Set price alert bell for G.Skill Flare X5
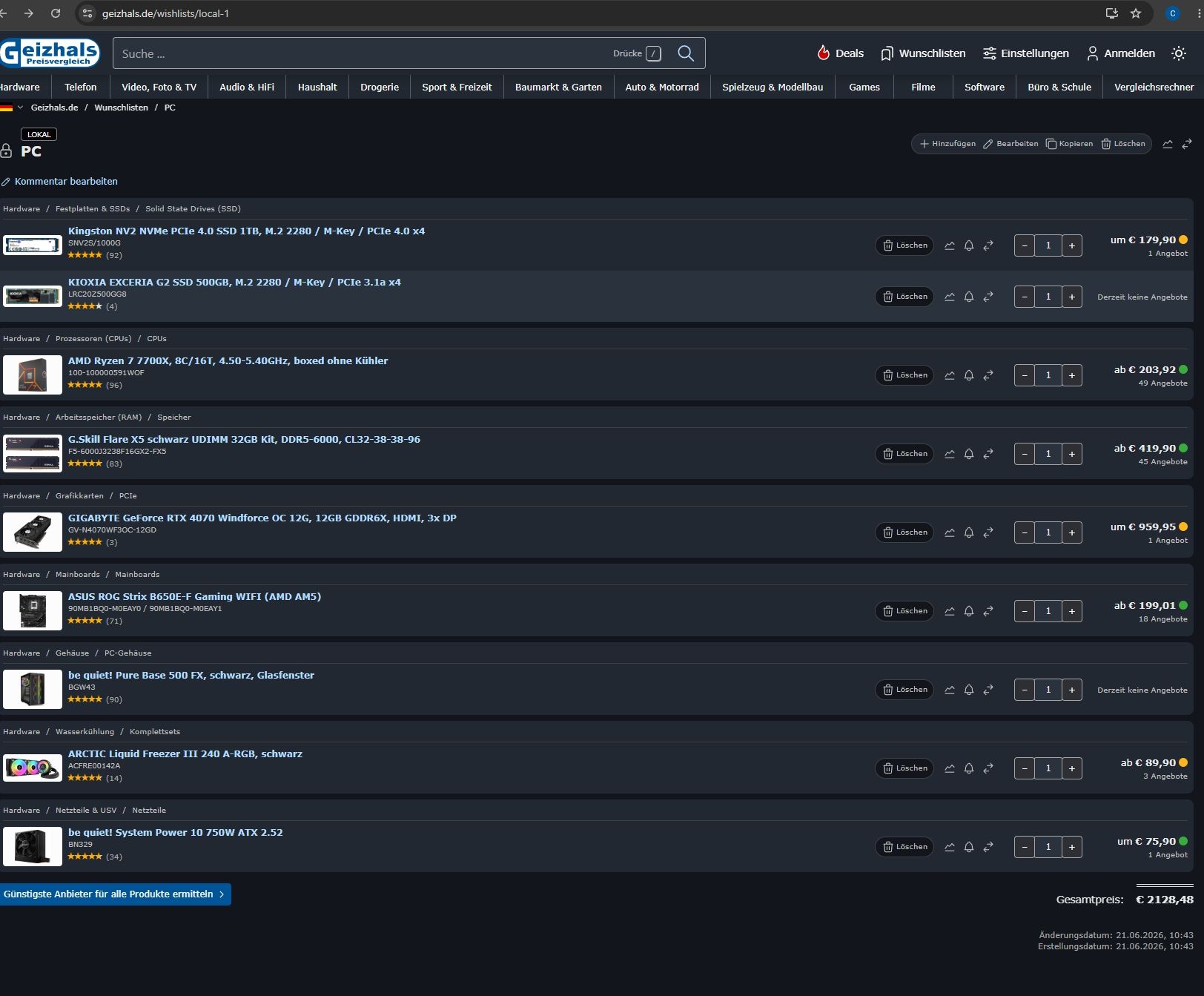The image size is (1204, 996). [x=969, y=454]
